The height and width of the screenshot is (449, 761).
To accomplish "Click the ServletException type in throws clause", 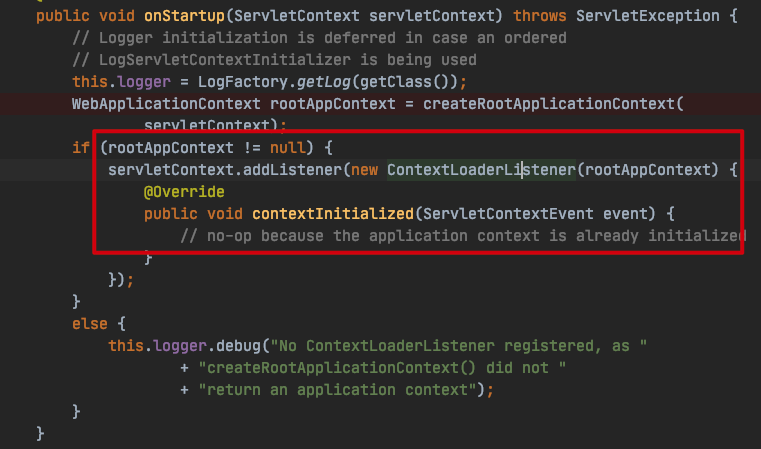I will pos(648,16).
